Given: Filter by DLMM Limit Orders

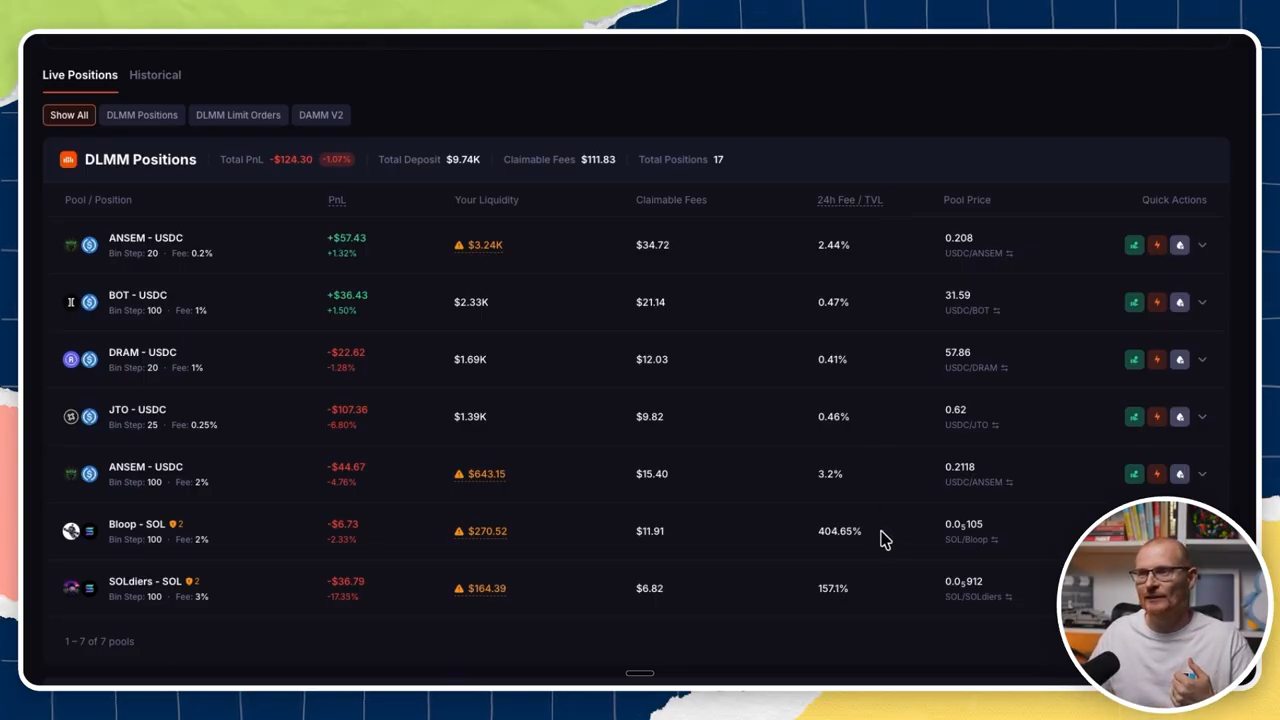Looking at the screenshot, I should click(238, 115).
